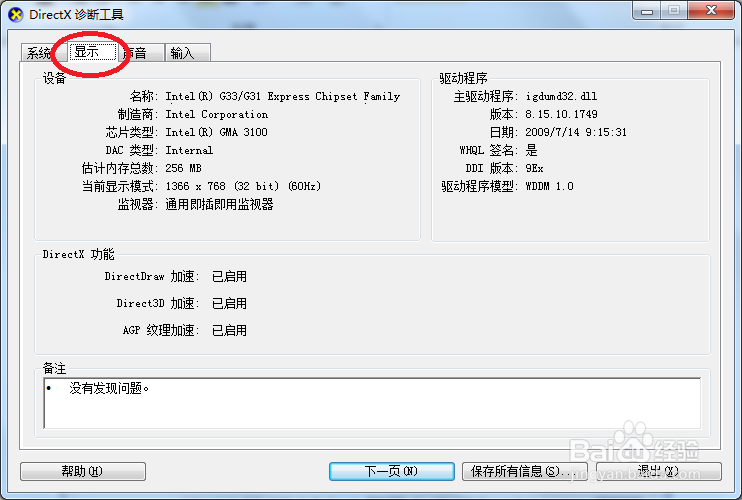
Task: Click Direct3D 加速 status '已启用'
Action: (229, 303)
